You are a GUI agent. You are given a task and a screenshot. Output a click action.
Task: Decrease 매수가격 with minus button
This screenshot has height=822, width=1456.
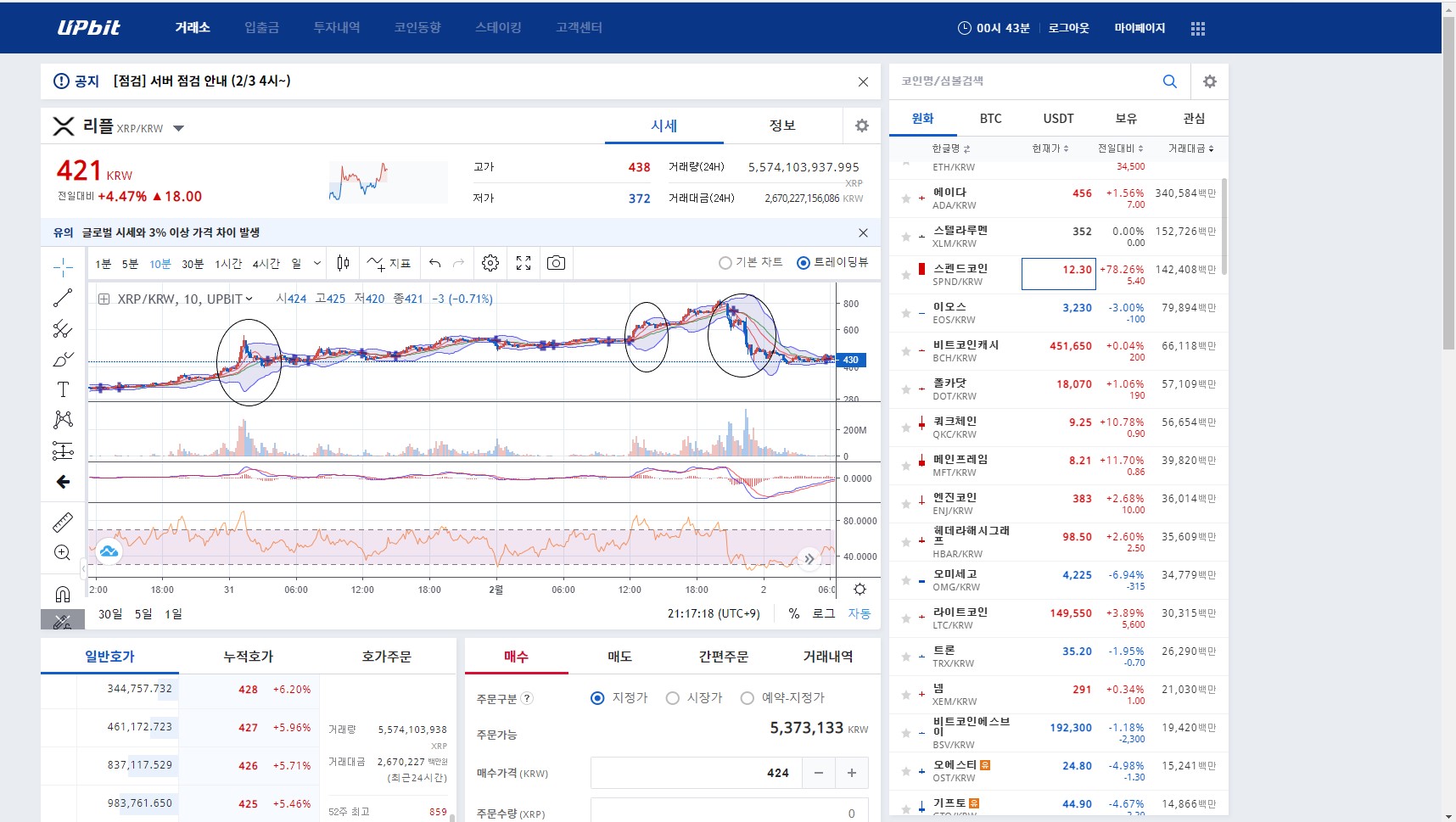(819, 773)
